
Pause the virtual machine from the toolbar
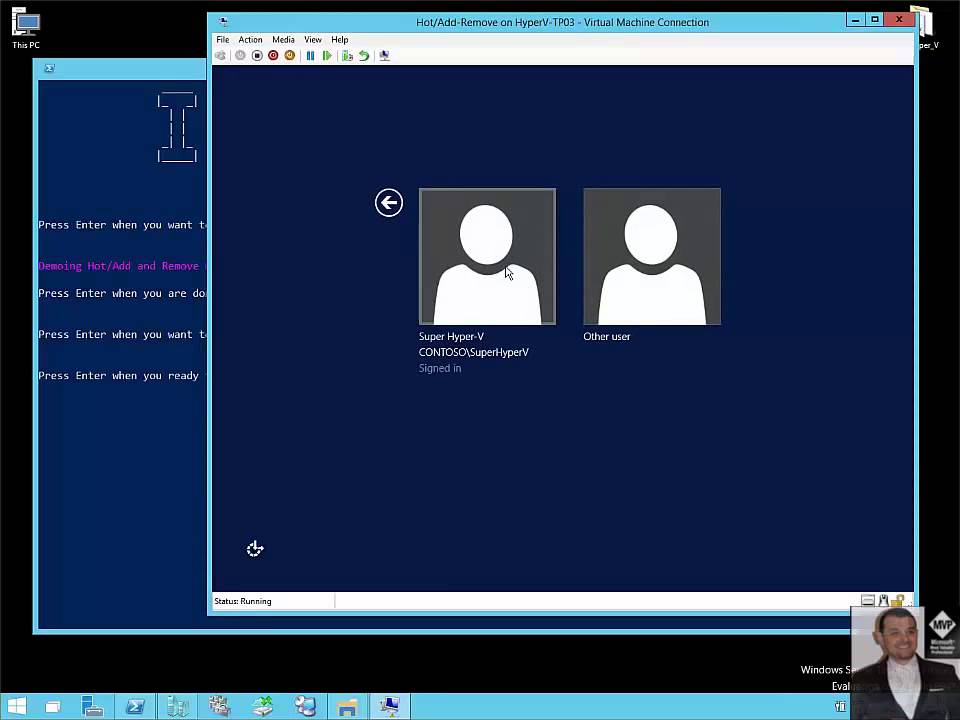310,56
